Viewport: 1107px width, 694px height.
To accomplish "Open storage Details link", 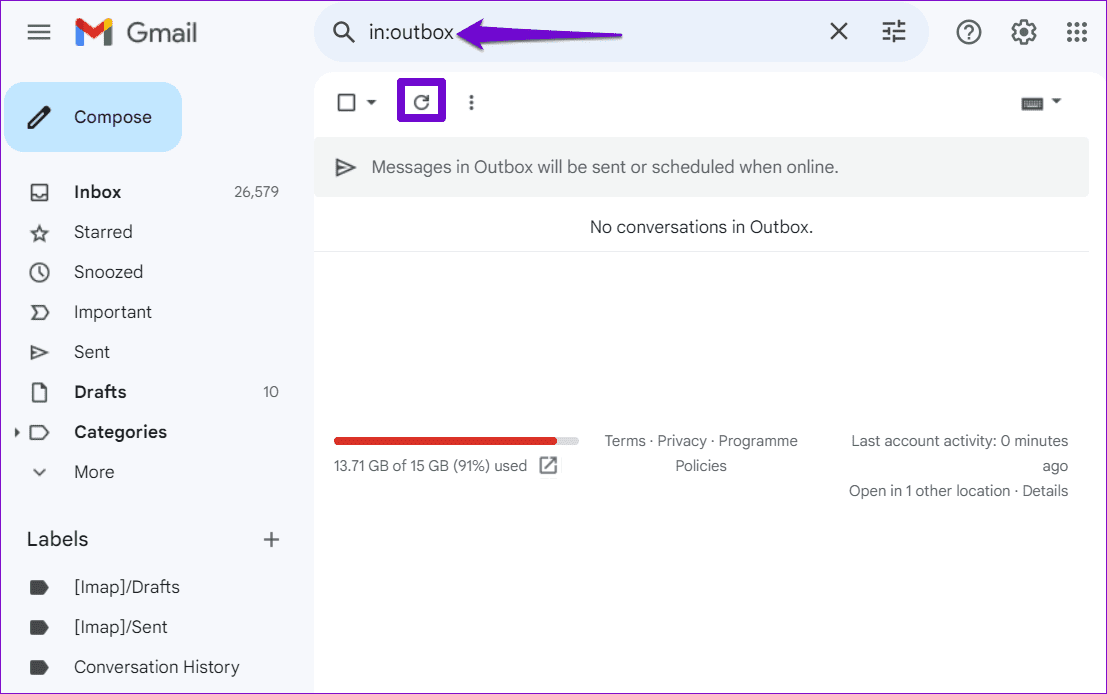I will coord(1045,490).
